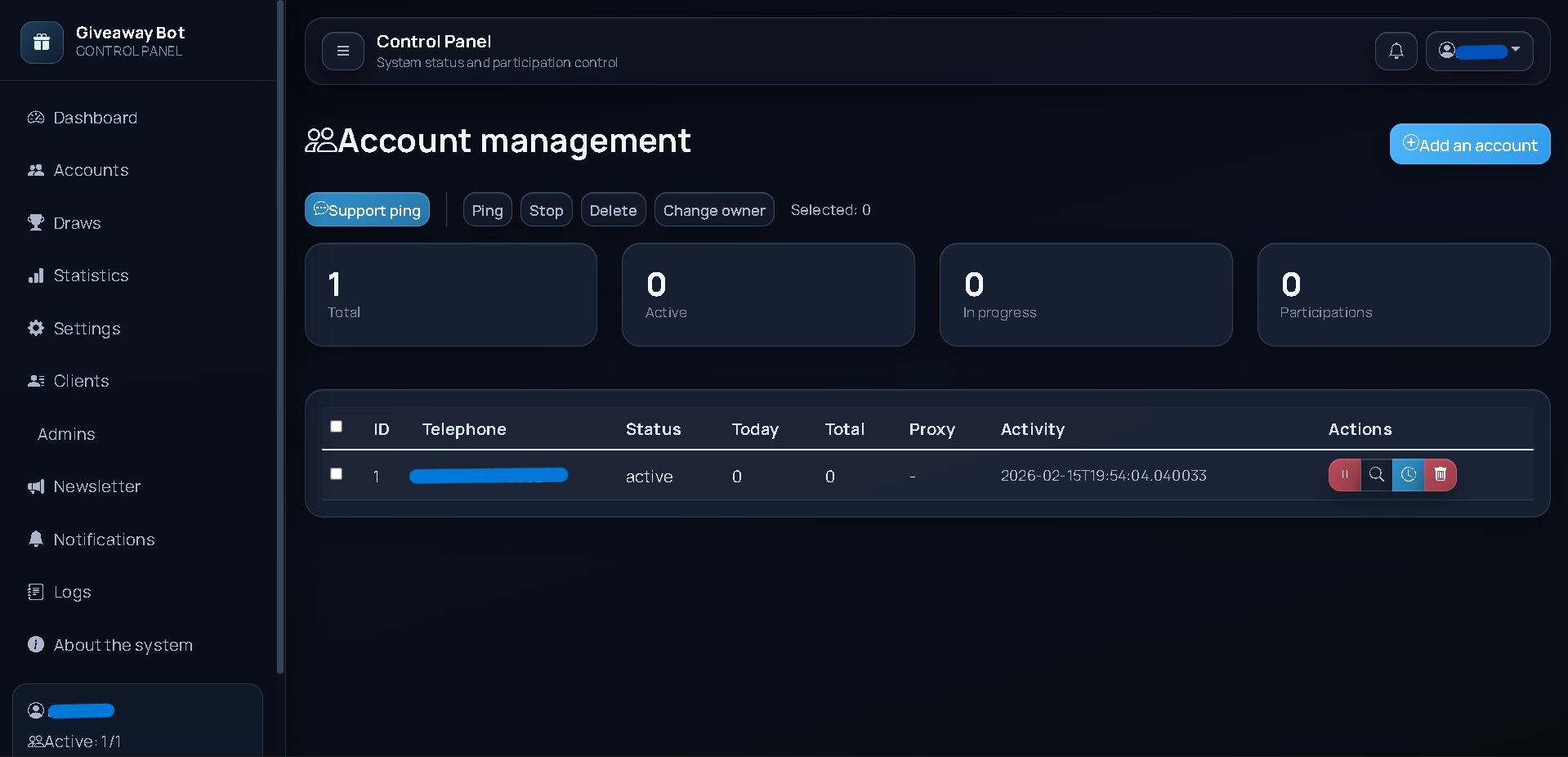Open the notifications bell in the top bar
This screenshot has width=1568, height=757.
click(1396, 51)
